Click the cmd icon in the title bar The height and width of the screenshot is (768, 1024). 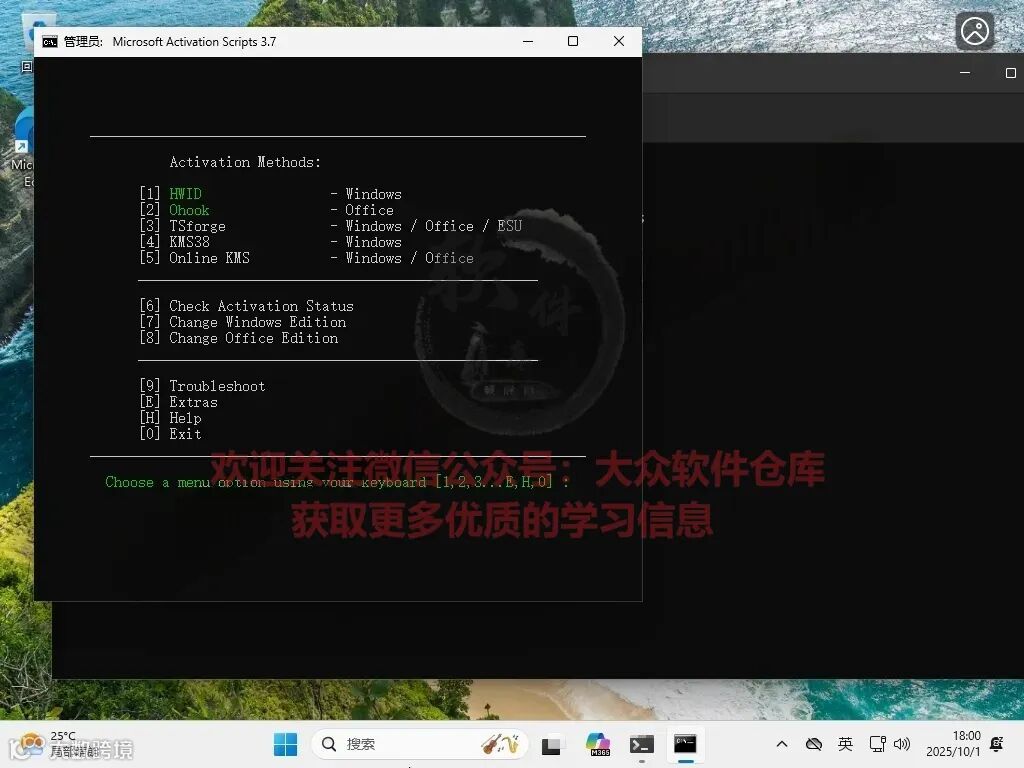(x=50, y=42)
